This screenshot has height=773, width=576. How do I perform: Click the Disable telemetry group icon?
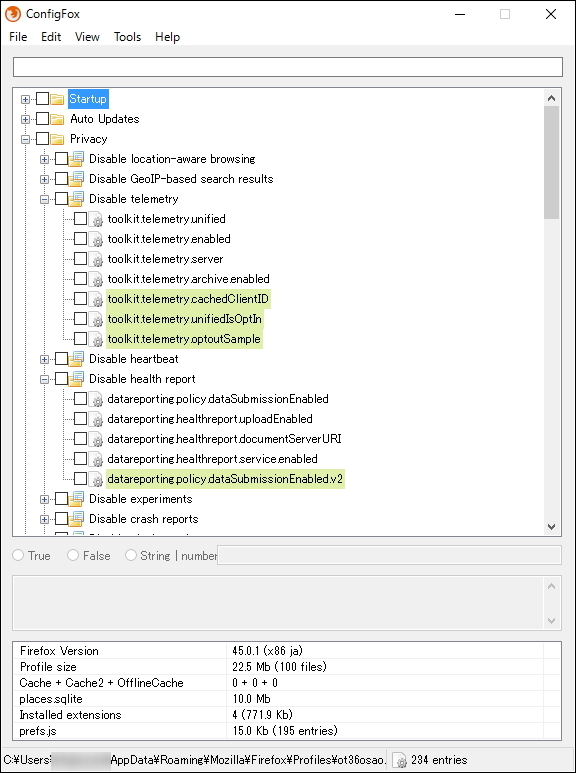[76, 199]
